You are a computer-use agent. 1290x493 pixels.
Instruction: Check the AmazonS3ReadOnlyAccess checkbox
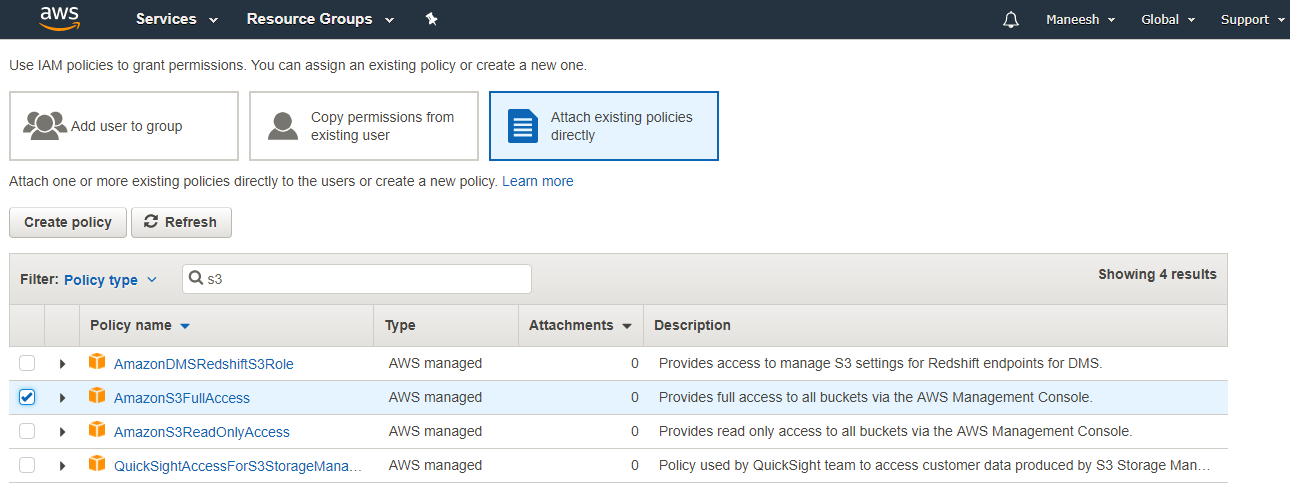click(x=27, y=431)
